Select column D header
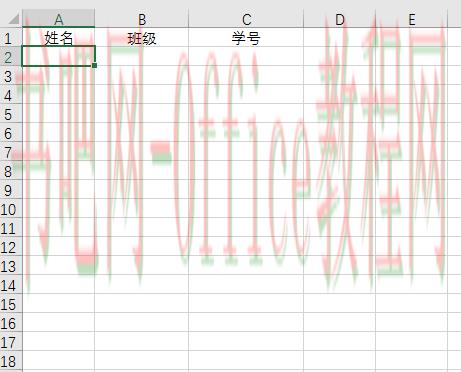 coord(339,18)
